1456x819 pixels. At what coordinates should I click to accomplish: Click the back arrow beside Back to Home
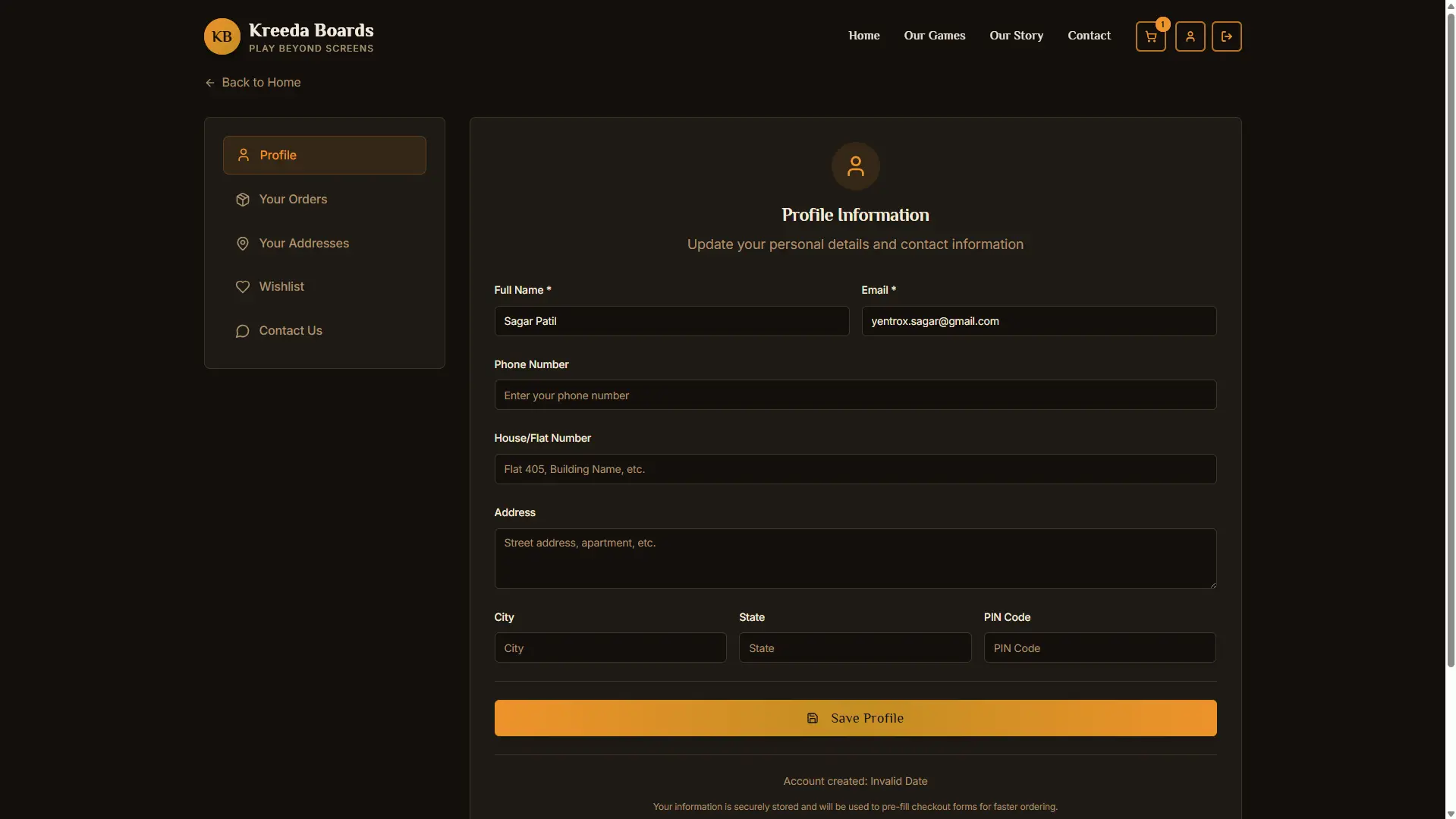209,82
